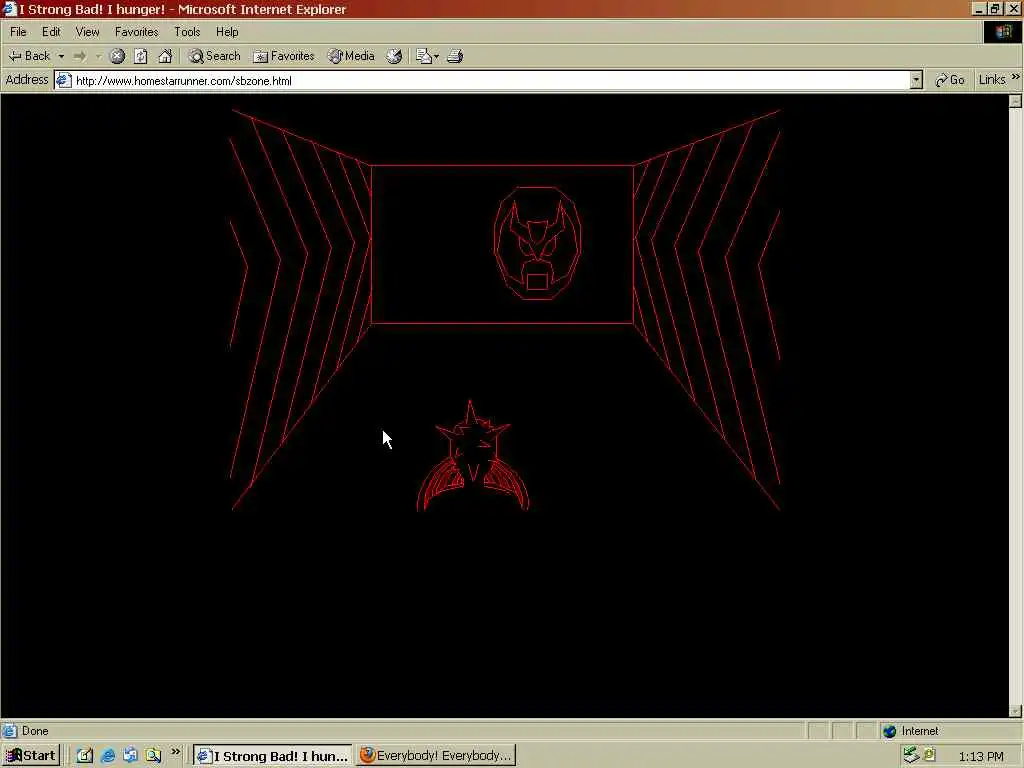1024x768 pixels.
Task: Open the Edit menu
Action: 51,31
